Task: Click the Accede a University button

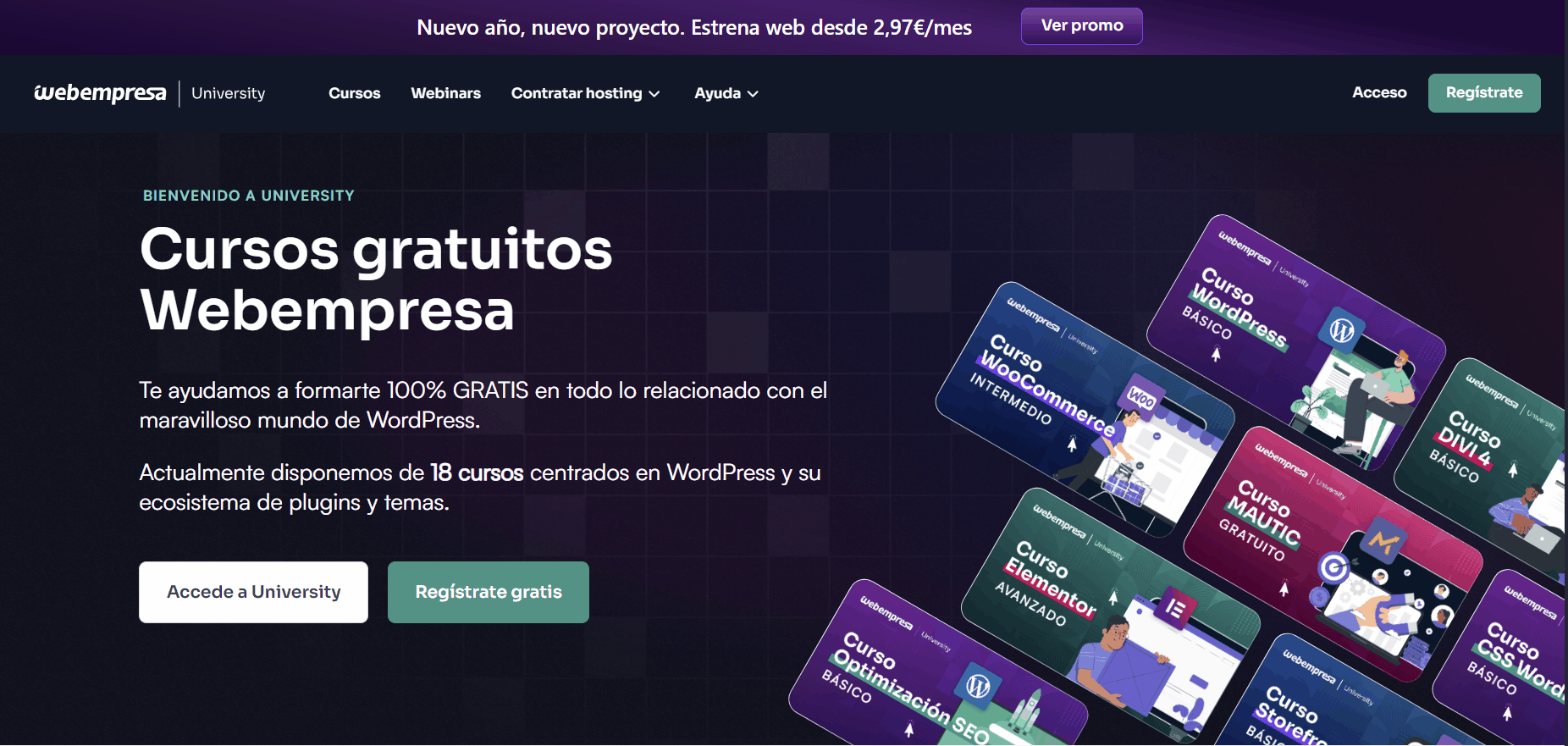Action: tap(253, 592)
